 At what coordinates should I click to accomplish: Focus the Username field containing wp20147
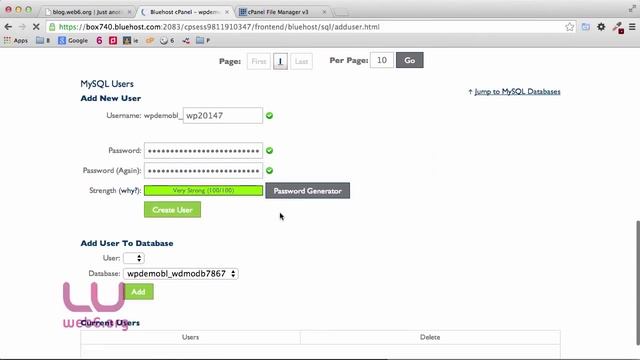[x=223, y=116]
